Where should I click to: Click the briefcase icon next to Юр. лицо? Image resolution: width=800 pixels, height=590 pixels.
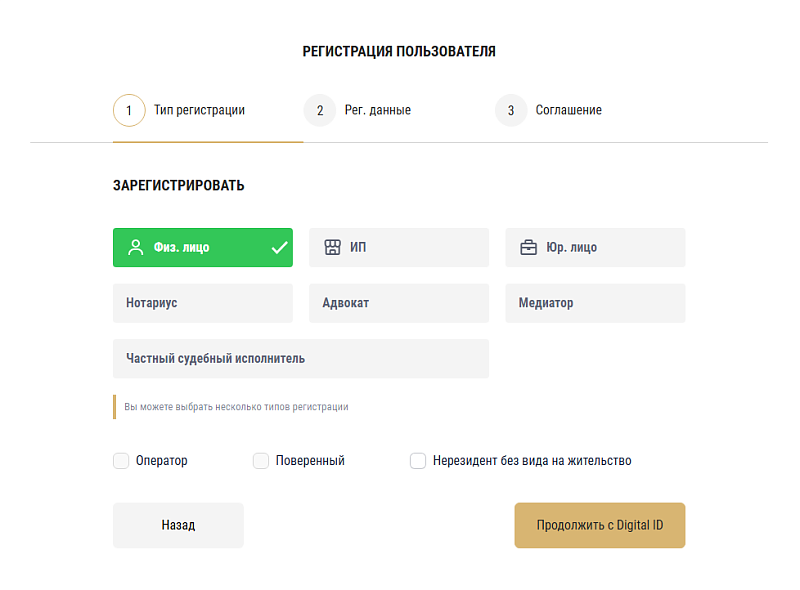[x=529, y=247]
